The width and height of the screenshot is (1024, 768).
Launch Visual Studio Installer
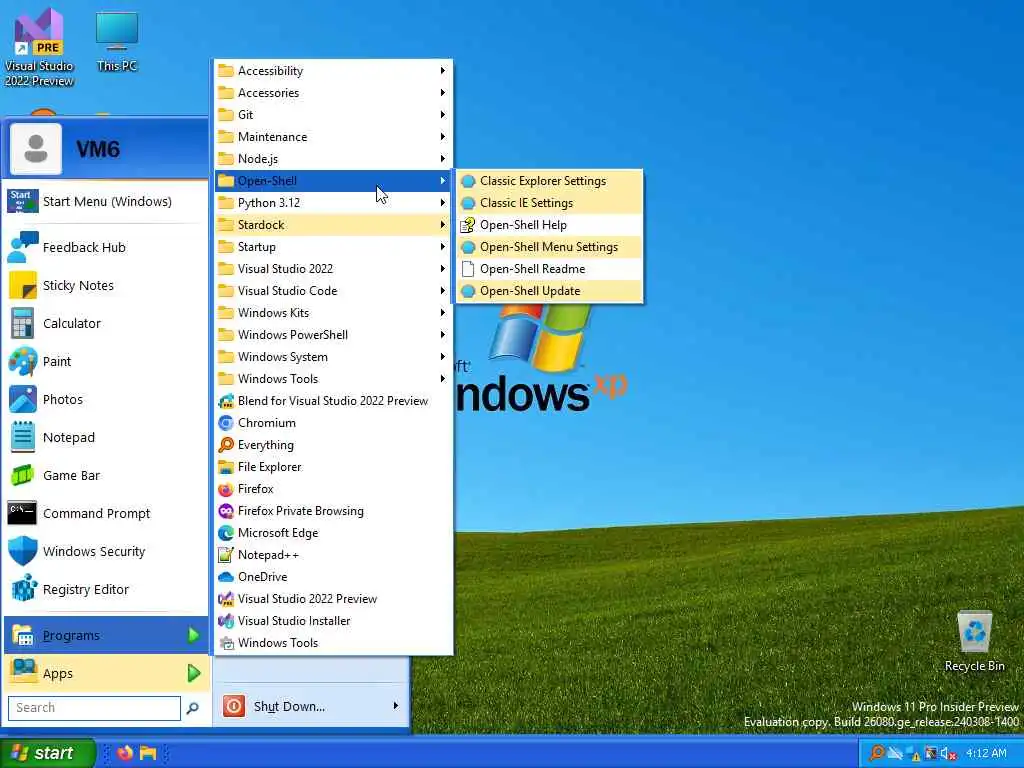(x=334, y=620)
